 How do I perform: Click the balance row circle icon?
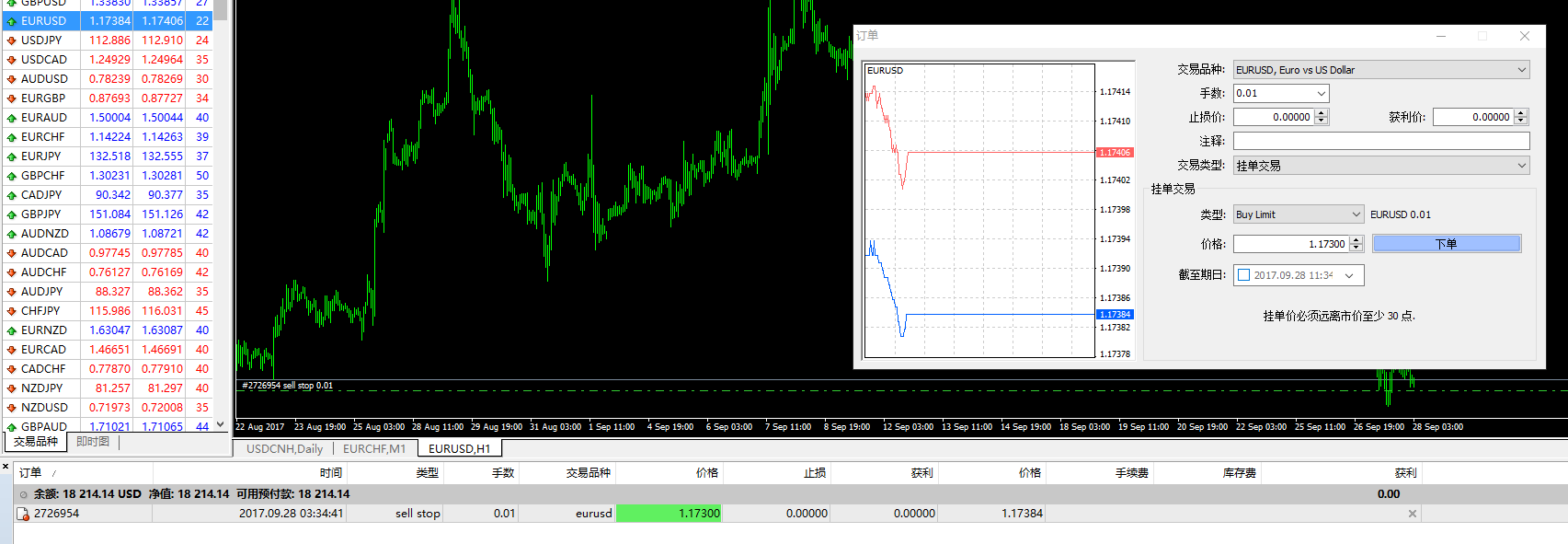pos(24,494)
